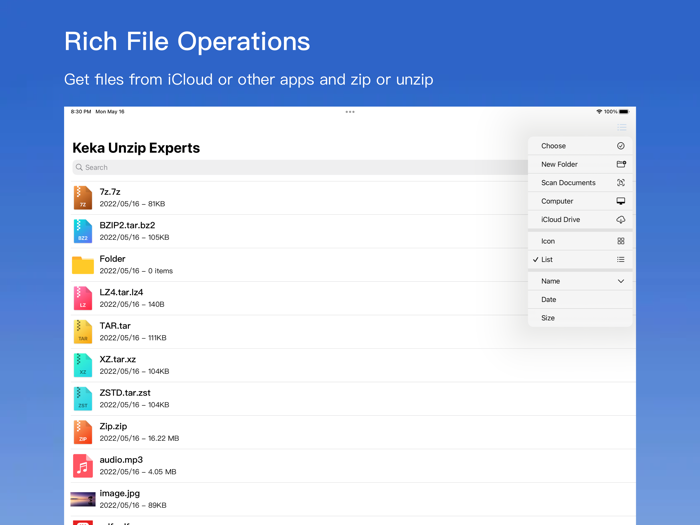Image resolution: width=700 pixels, height=525 pixels.
Task: Open the Zip.zip file row
Action: pyautogui.click(x=300, y=432)
